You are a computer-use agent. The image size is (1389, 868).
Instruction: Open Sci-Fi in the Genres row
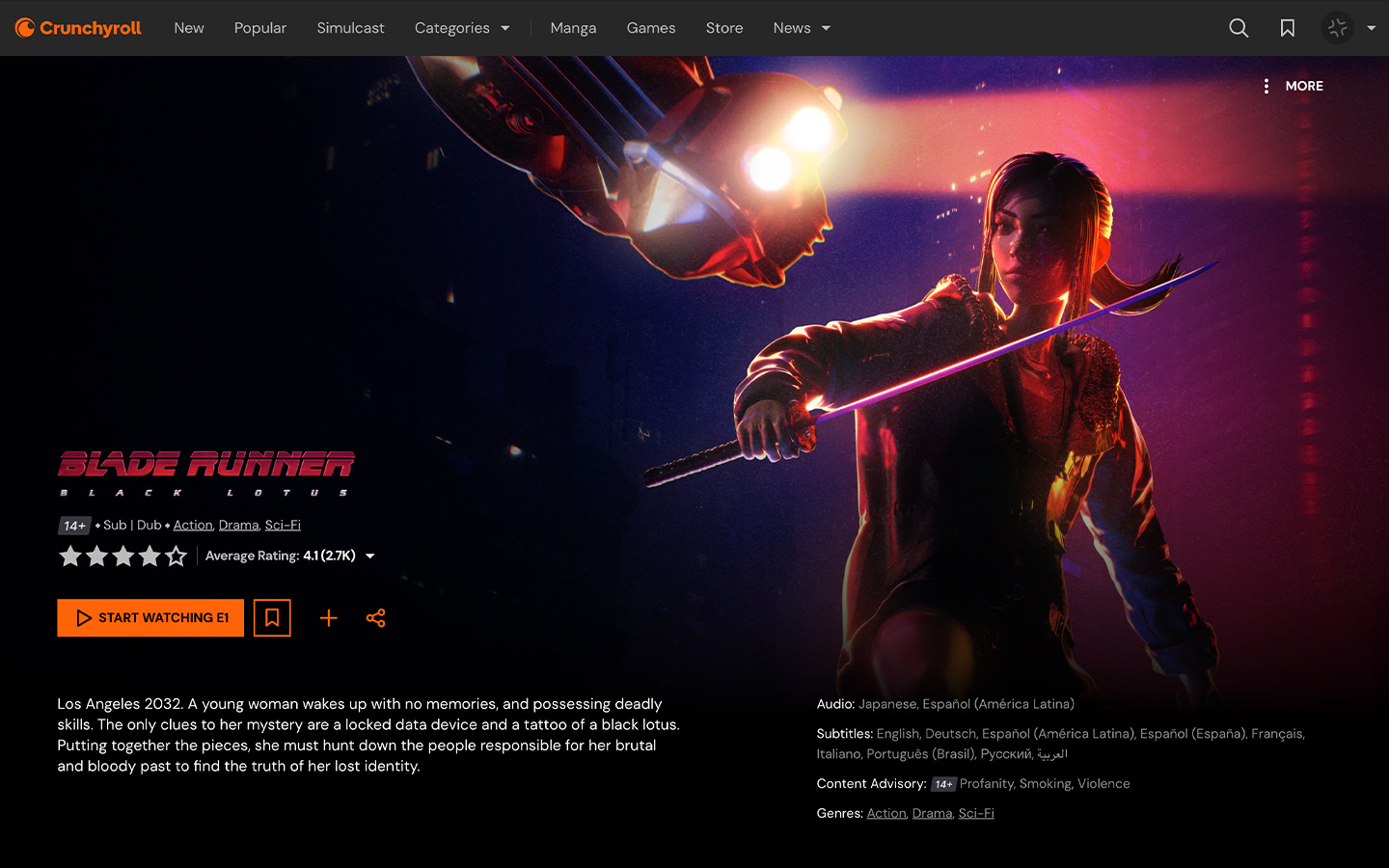tap(976, 813)
